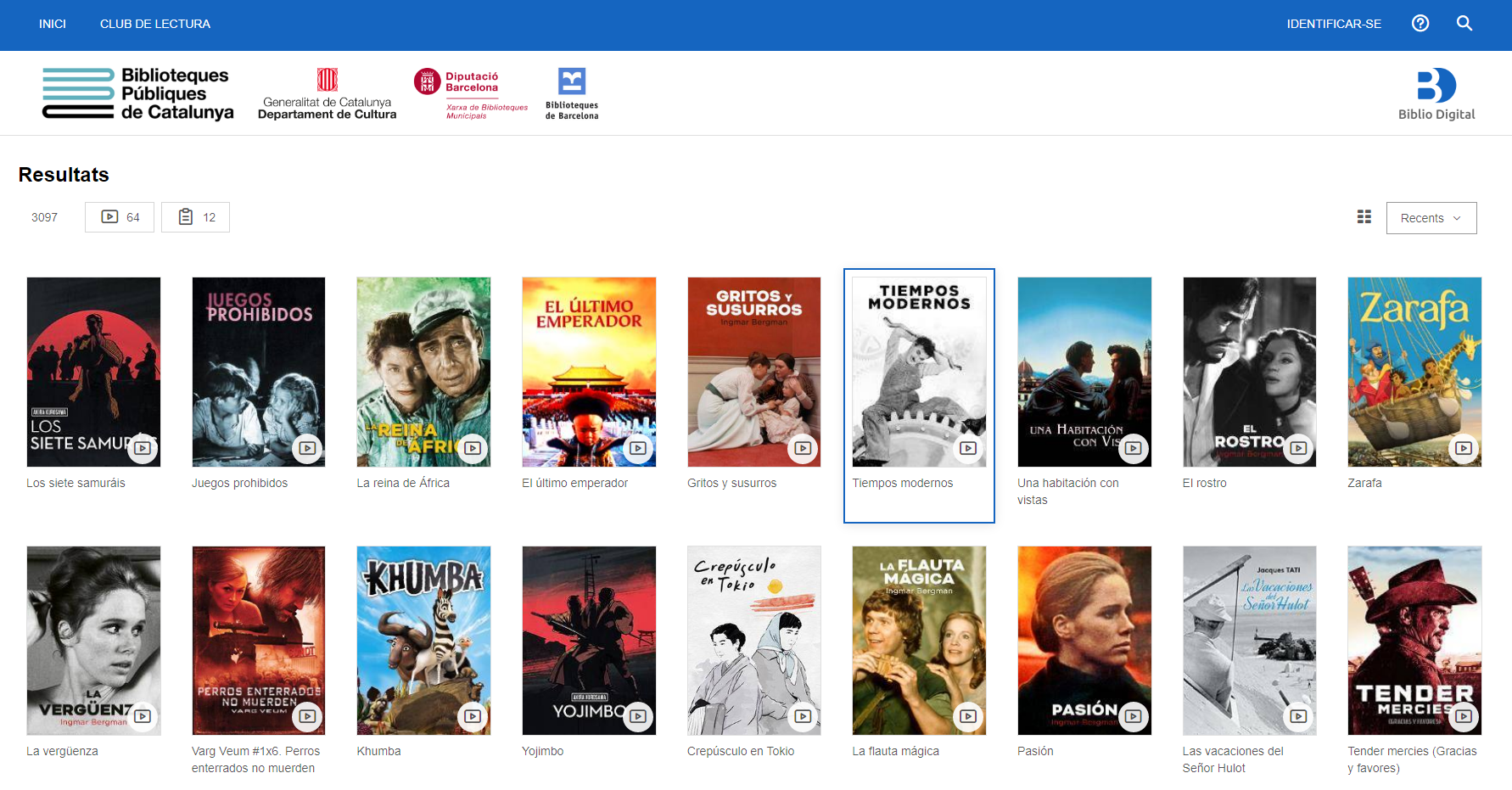Image resolution: width=1512 pixels, height=790 pixels.
Task: Play icon on Tiempos modernos cover
Action: (968, 448)
